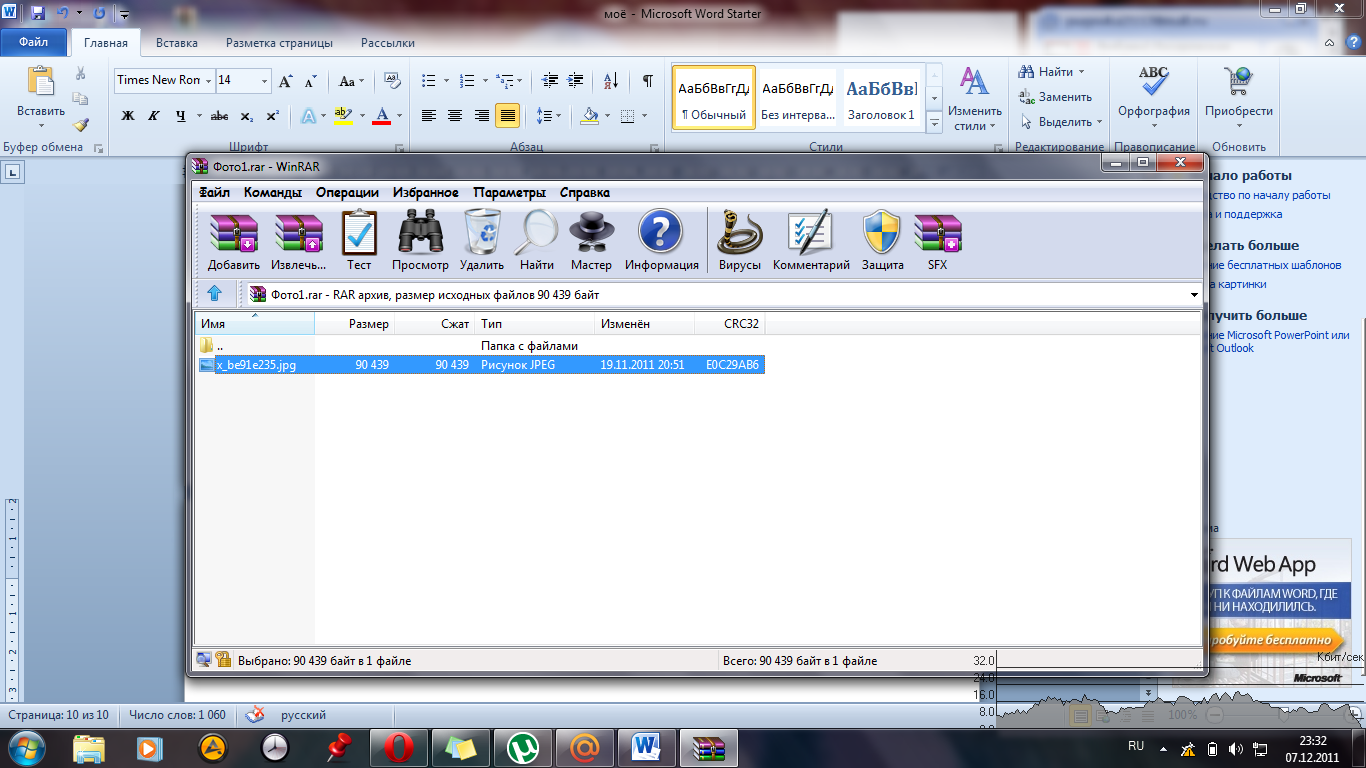Click the yellow text highlight color button
The image size is (1366, 768).
(344, 116)
